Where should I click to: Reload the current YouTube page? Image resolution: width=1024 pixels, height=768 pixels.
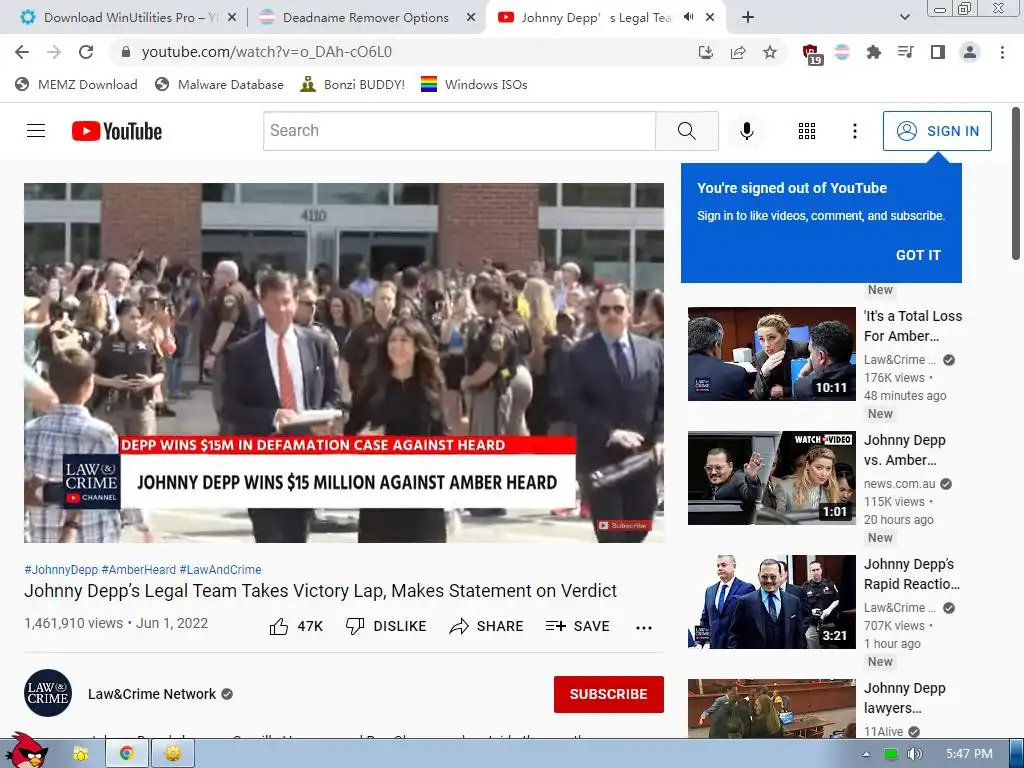(x=86, y=52)
